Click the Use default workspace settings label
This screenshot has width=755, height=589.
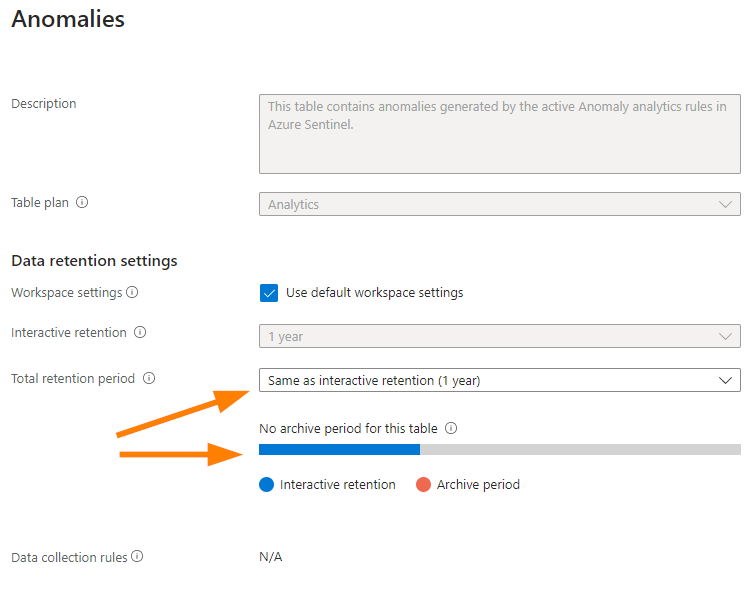(x=375, y=293)
